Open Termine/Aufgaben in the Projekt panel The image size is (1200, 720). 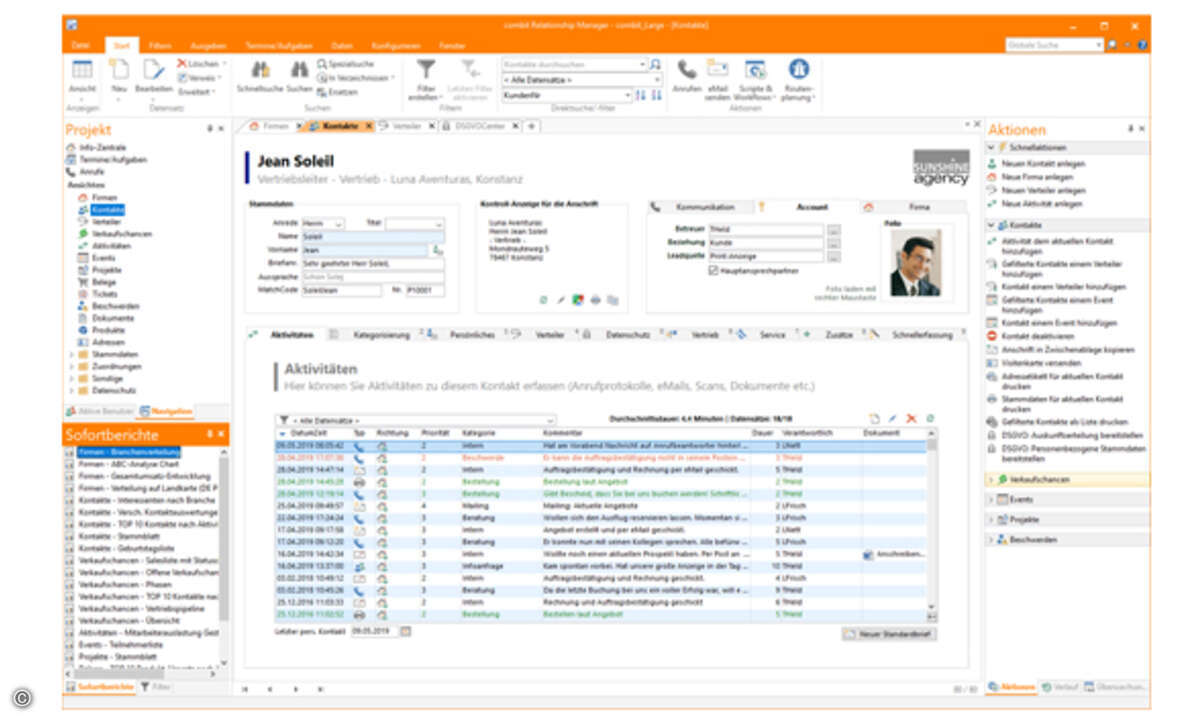tap(106, 159)
